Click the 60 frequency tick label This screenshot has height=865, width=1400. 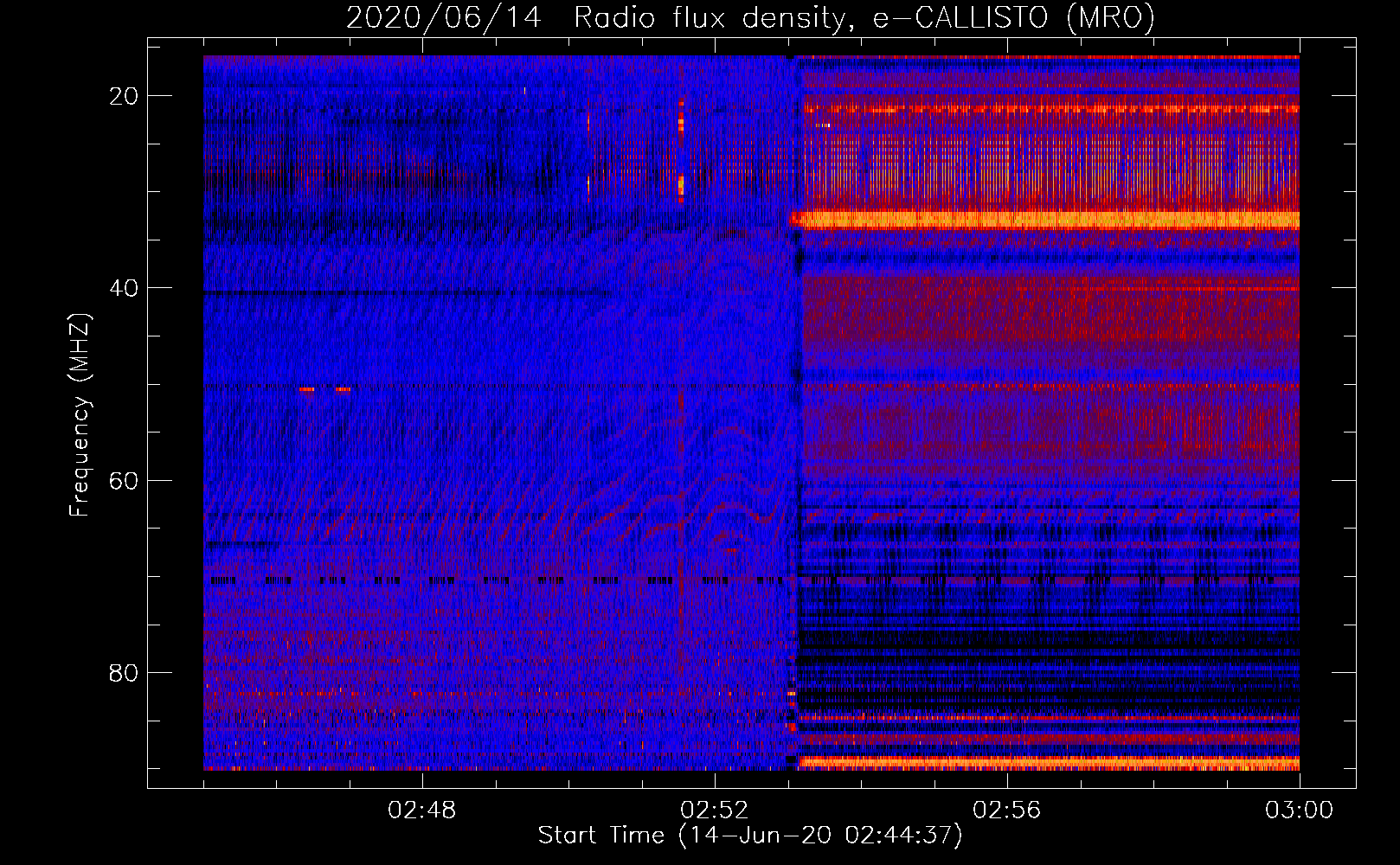[x=124, y=480]
